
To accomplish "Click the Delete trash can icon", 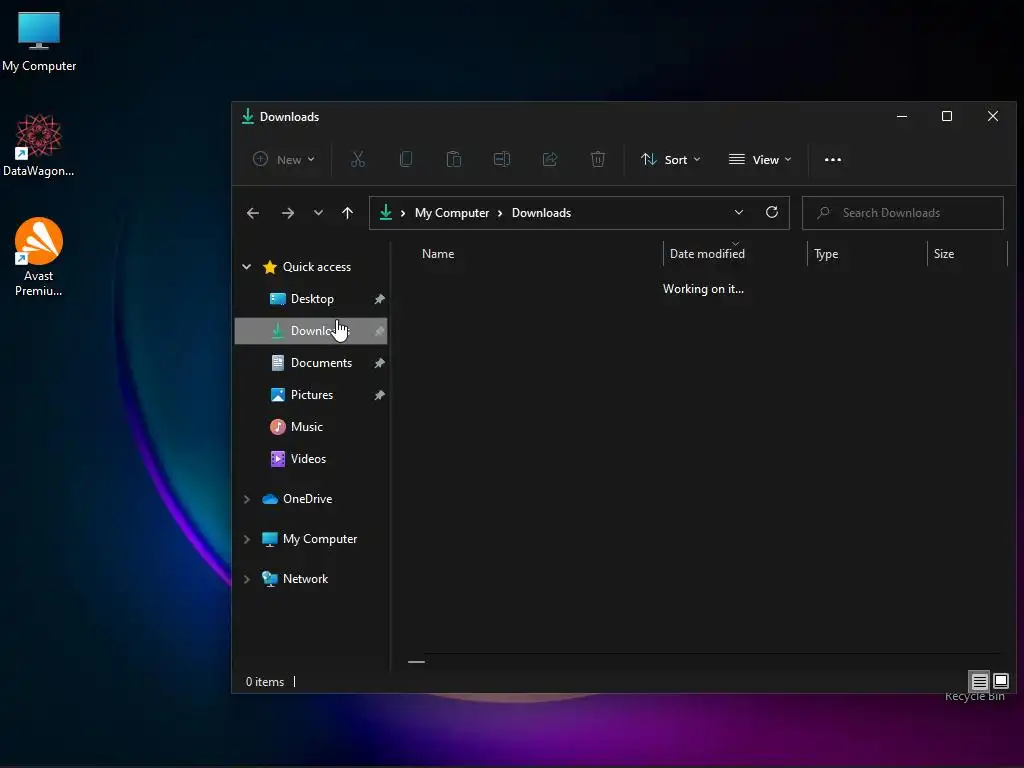I will [598, 159].
